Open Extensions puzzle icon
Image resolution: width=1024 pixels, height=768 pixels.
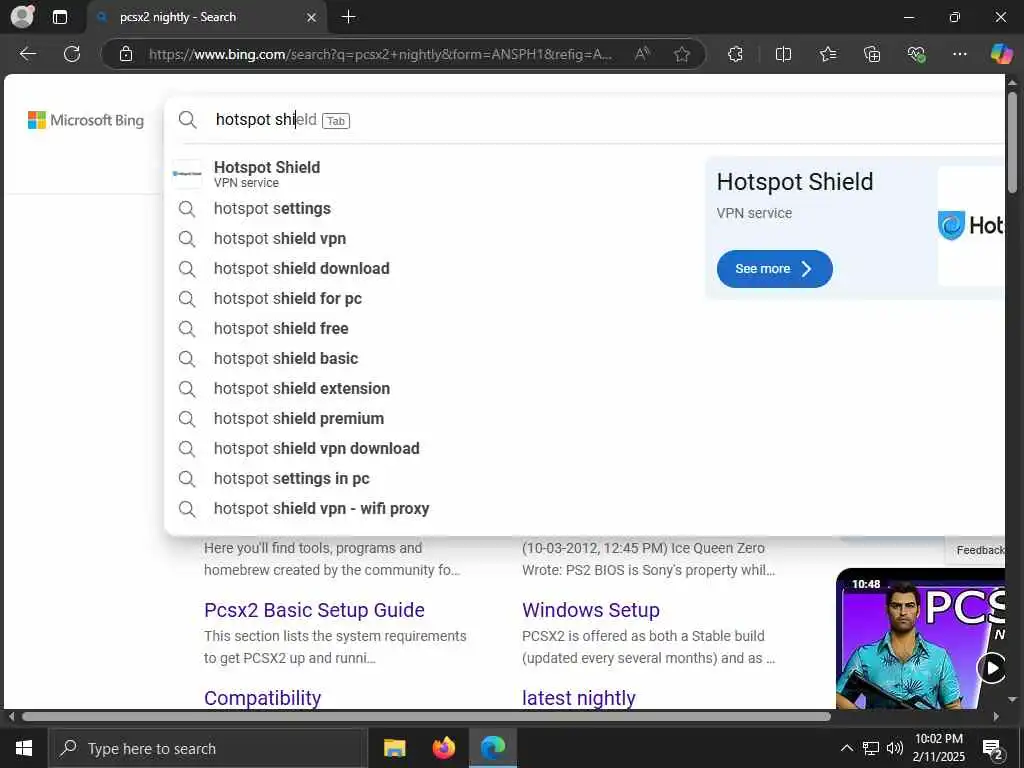(735, 54)
